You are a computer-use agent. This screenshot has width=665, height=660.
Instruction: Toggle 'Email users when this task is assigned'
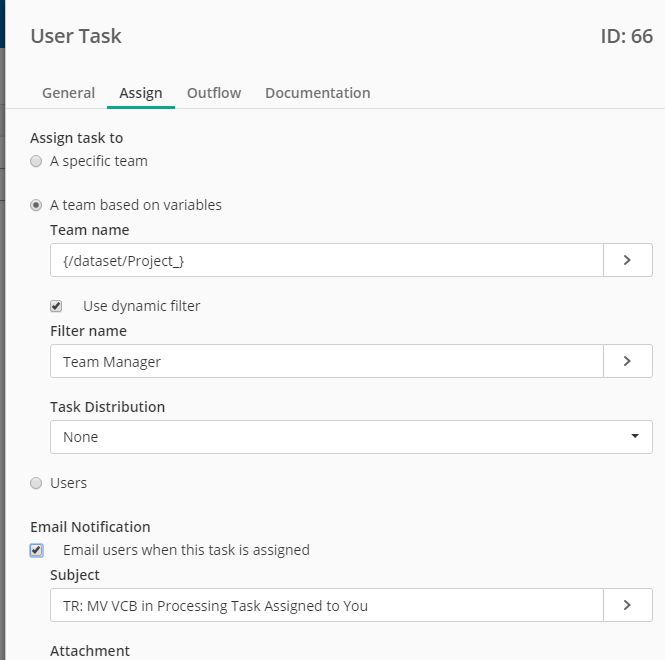[37, 550]
